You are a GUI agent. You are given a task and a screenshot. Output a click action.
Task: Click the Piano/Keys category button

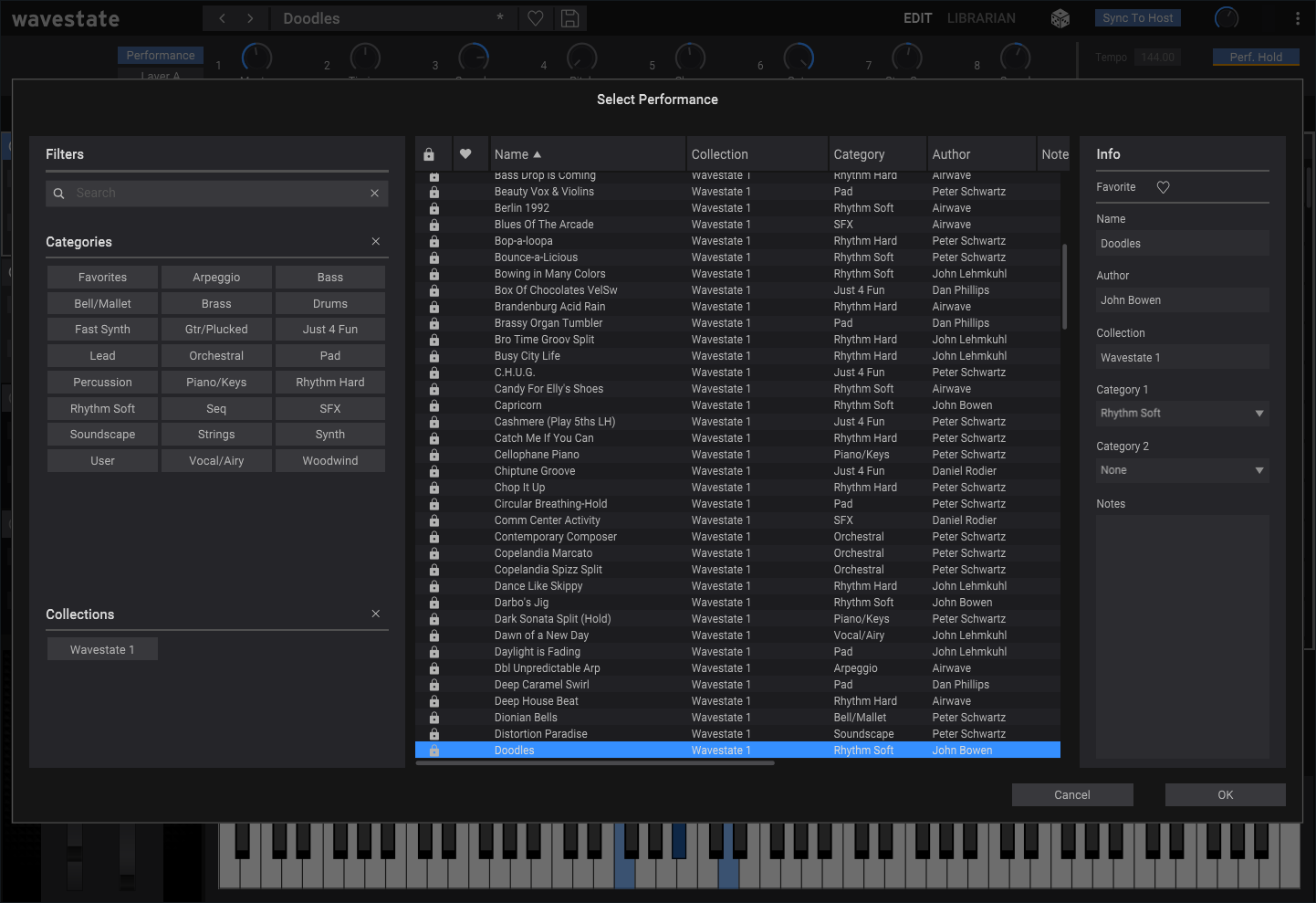click(x=216, y=383)
